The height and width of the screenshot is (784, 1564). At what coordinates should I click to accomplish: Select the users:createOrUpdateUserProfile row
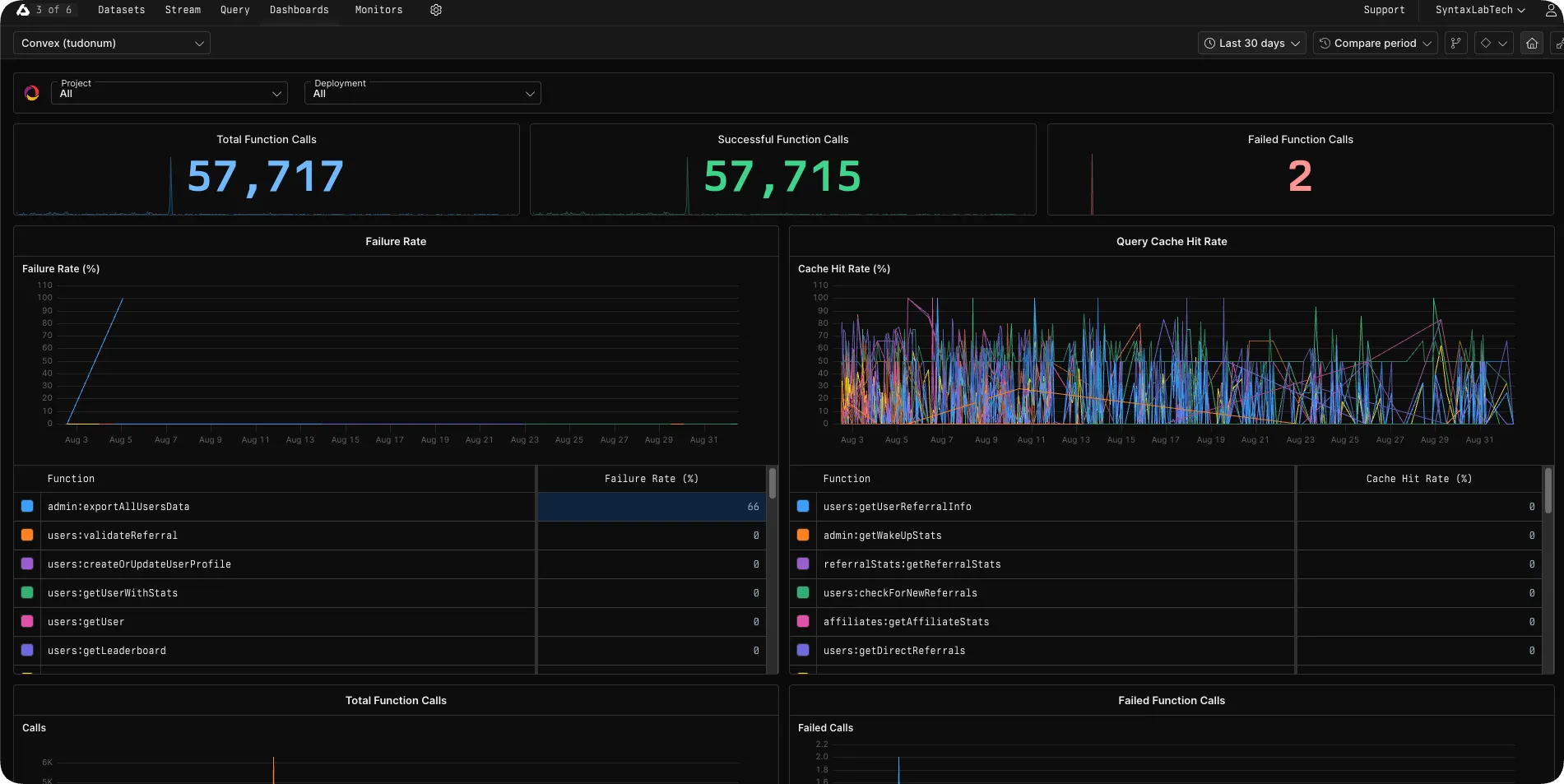point(390,564)
